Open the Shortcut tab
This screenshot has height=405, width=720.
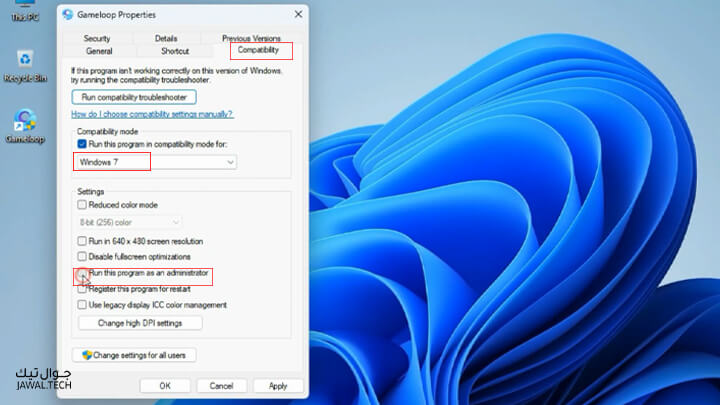point(175,51)
